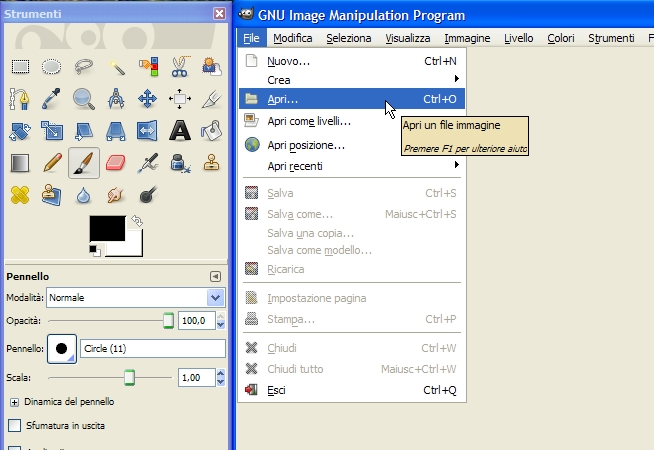Choose Nuovo... from File menu

(352, 61)
